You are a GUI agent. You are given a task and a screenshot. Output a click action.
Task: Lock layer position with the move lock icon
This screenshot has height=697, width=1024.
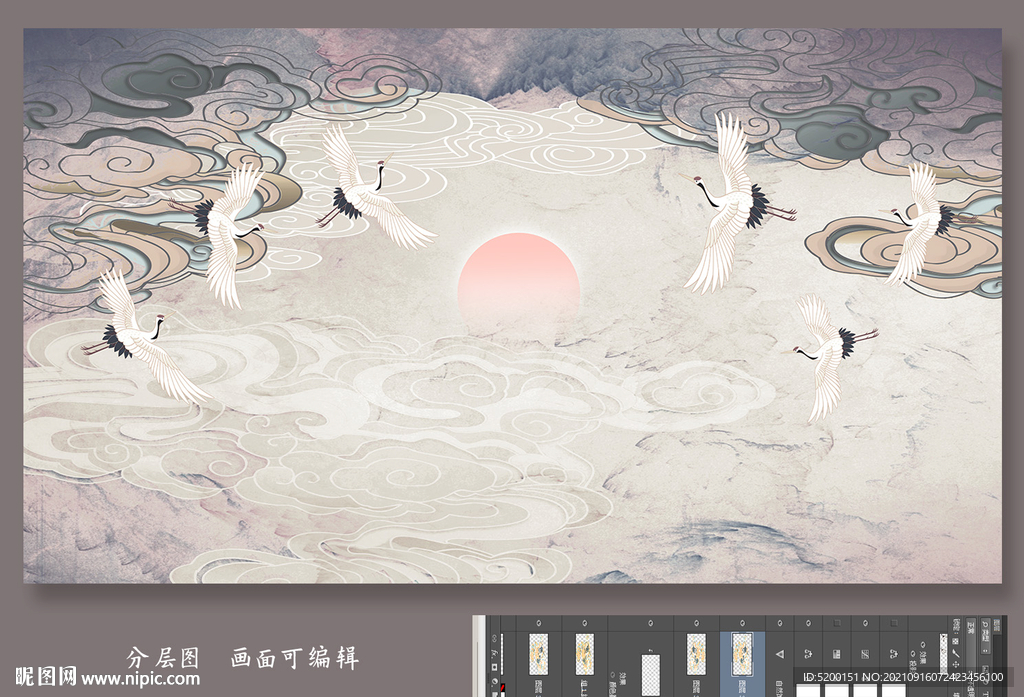pyautogui.click(x=956, y=665)
